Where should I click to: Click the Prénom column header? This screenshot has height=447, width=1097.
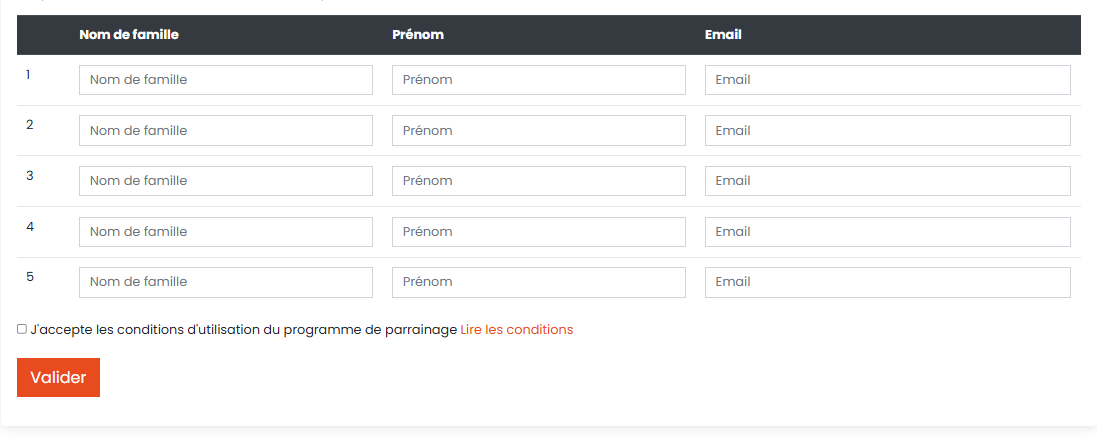click(x=418, y=35)
